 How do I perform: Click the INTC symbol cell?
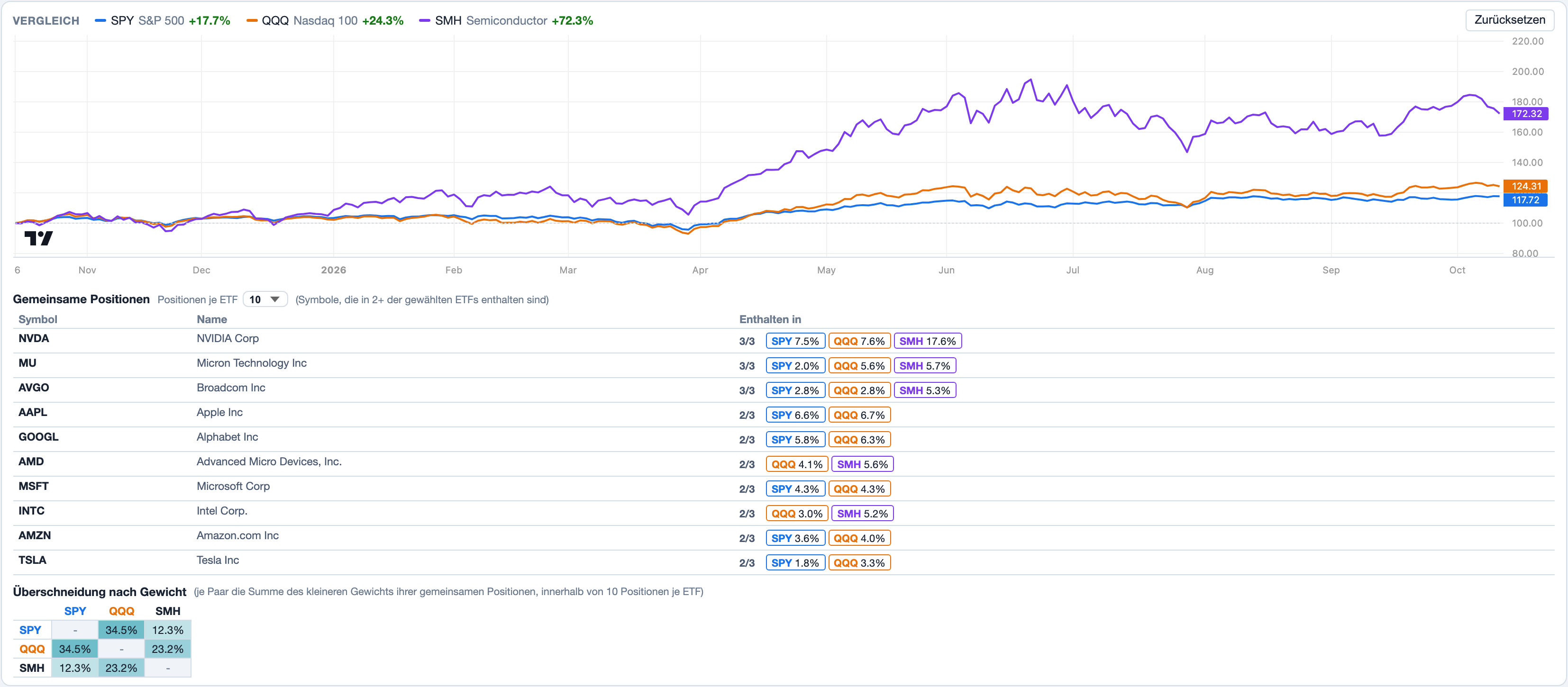pyautogui.click(x=31, y=511)
